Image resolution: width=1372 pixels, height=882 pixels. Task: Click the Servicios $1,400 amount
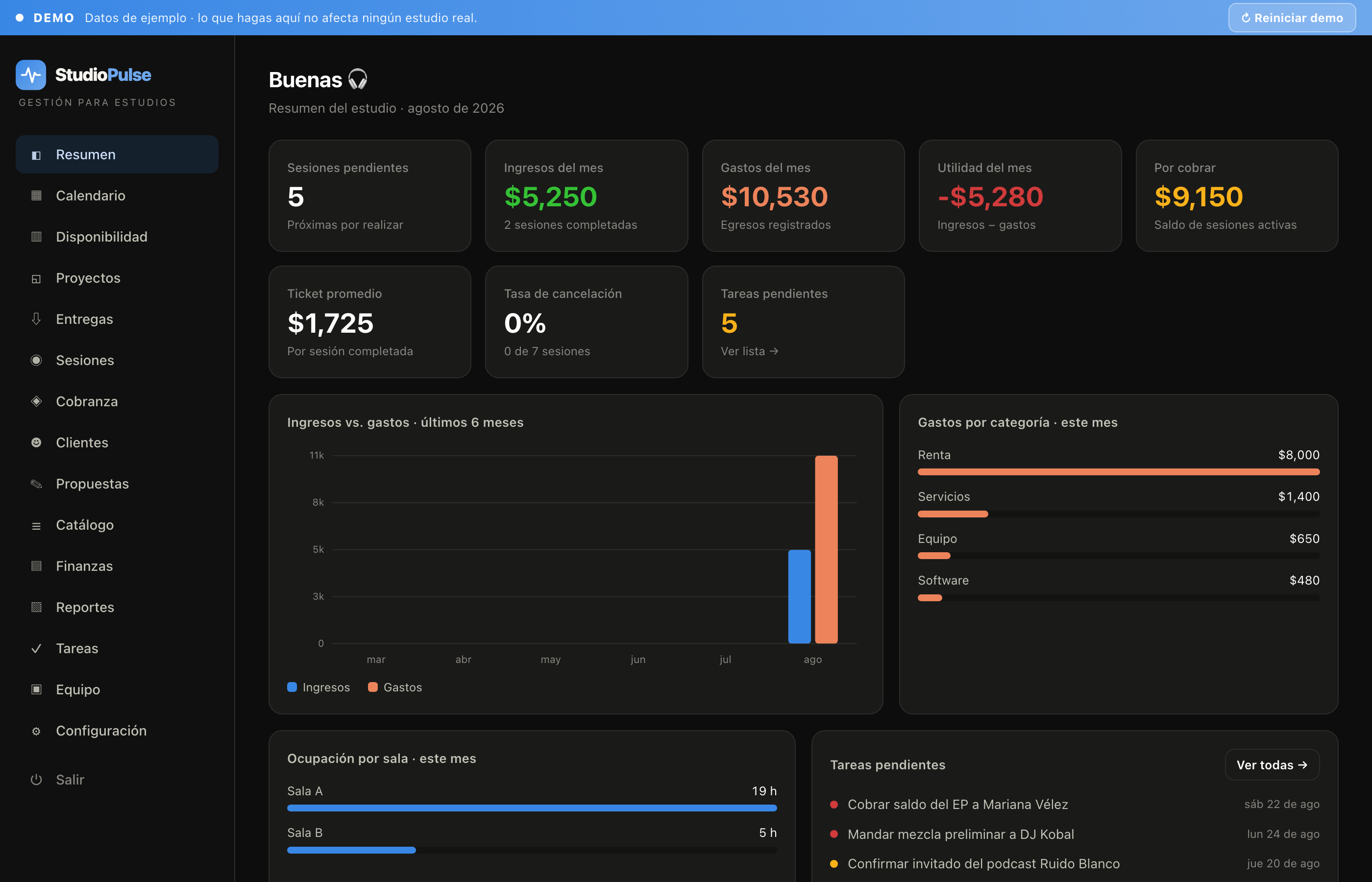[1298, 496]
